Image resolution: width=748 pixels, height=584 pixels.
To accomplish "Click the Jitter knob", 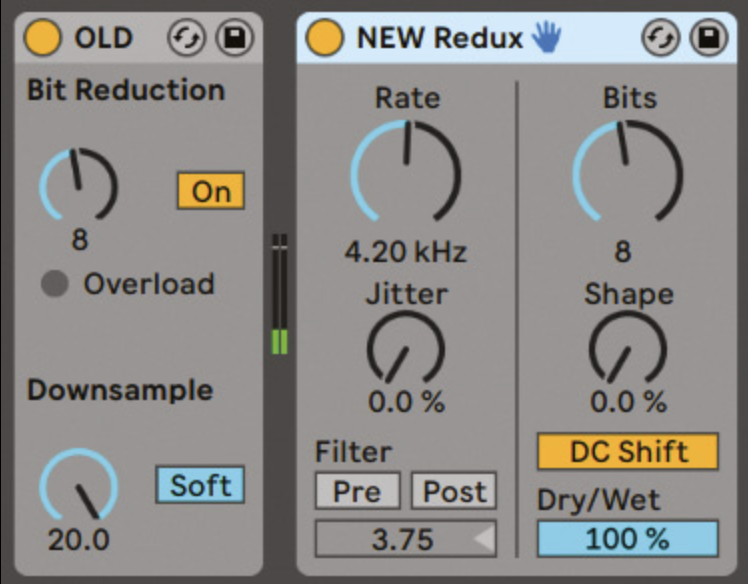I will point(406,348).
